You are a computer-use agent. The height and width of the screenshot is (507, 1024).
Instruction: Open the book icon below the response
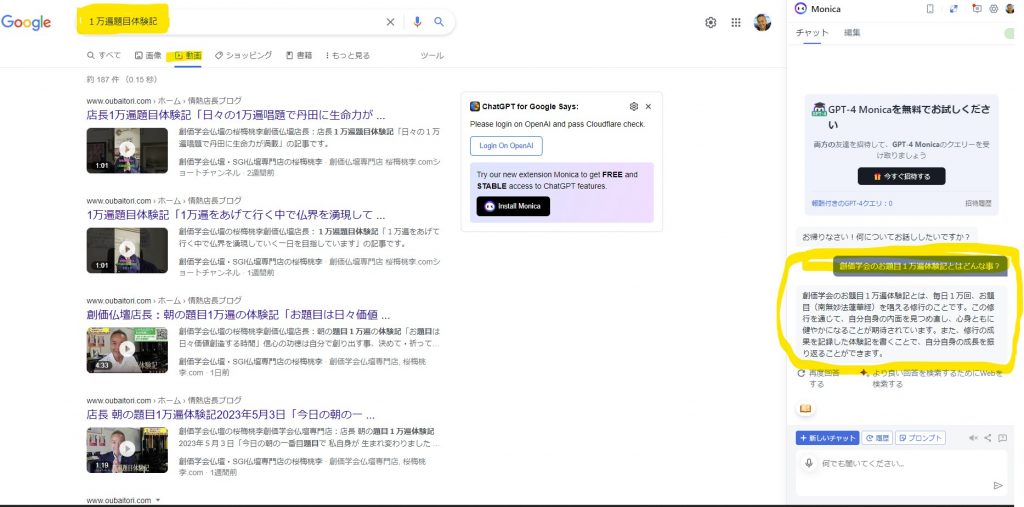point(805,408)
